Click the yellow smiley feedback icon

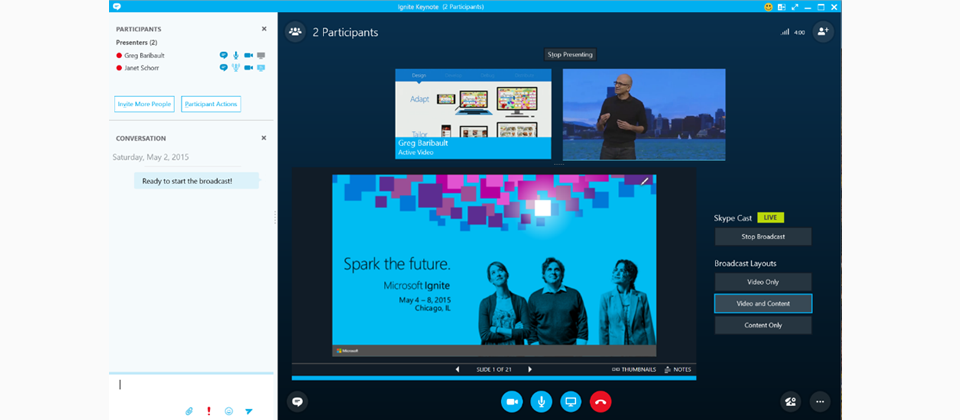(768, 7)
